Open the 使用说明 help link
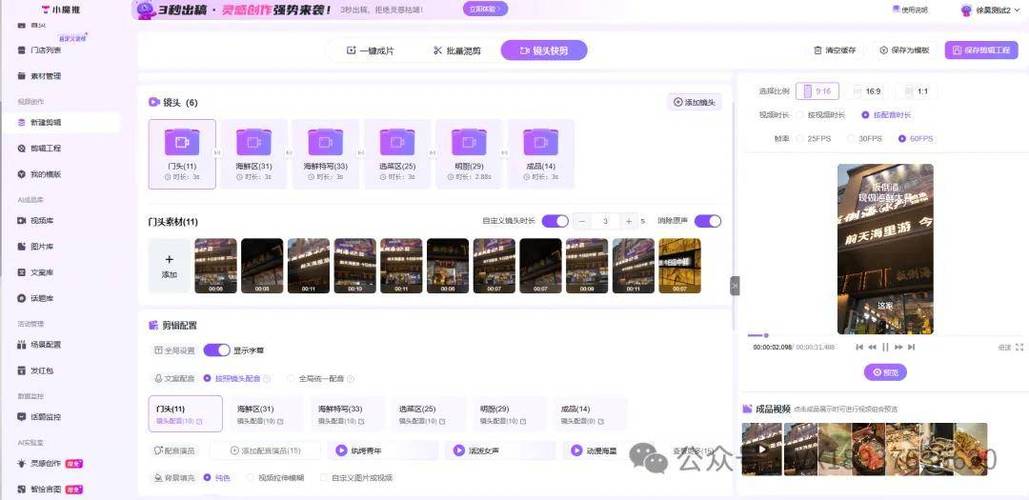The height and width of the screenshot is (500, 1029). point(910,10)
